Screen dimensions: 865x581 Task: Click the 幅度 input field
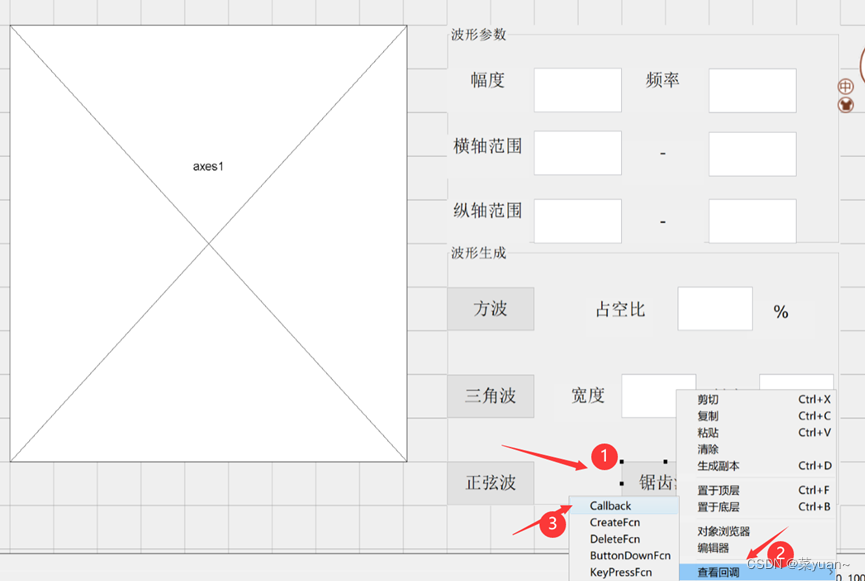pyautogui.click(x=577, y=90)
